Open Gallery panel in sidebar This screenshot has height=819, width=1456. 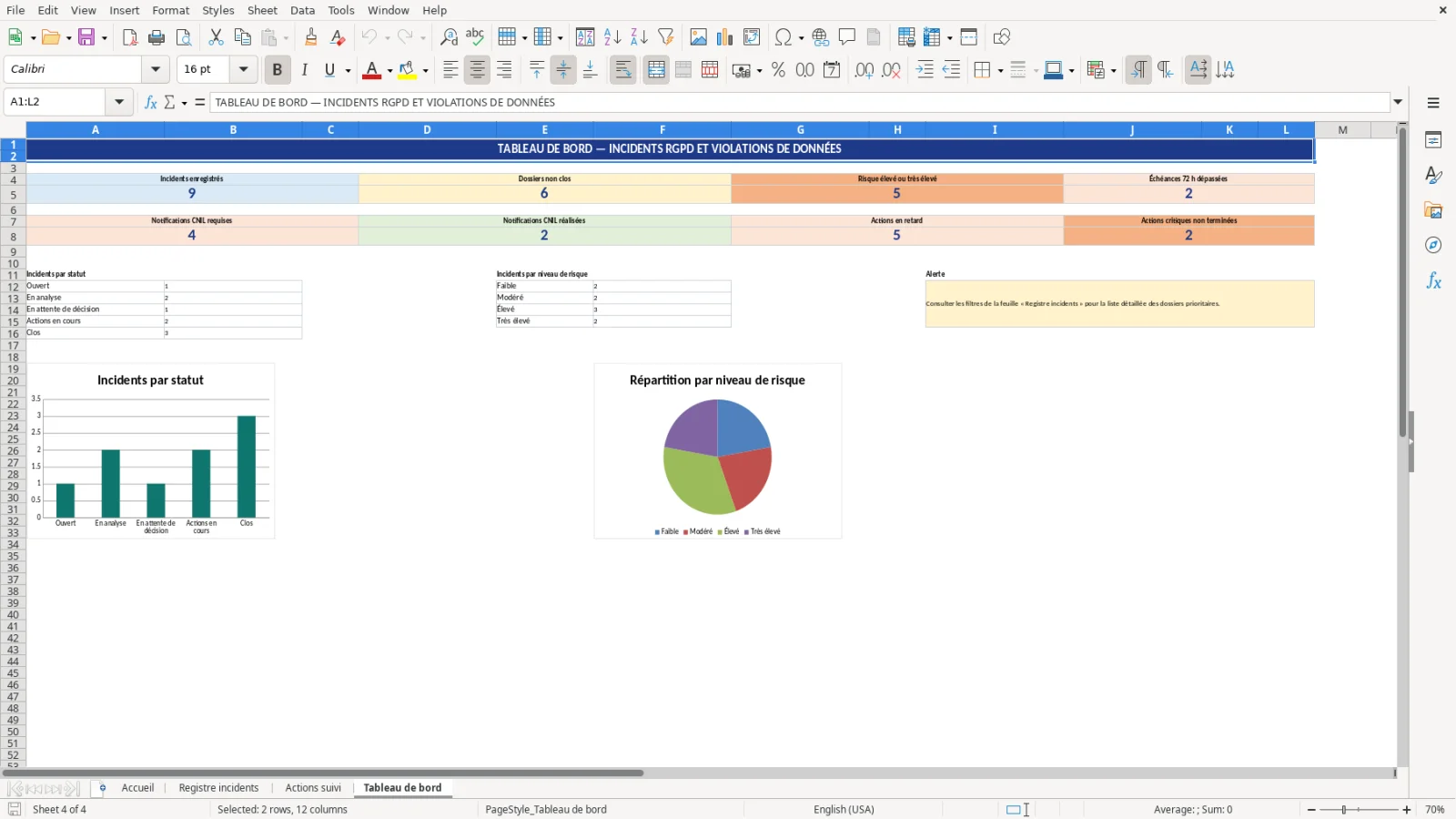click(x=1433, y=210)
